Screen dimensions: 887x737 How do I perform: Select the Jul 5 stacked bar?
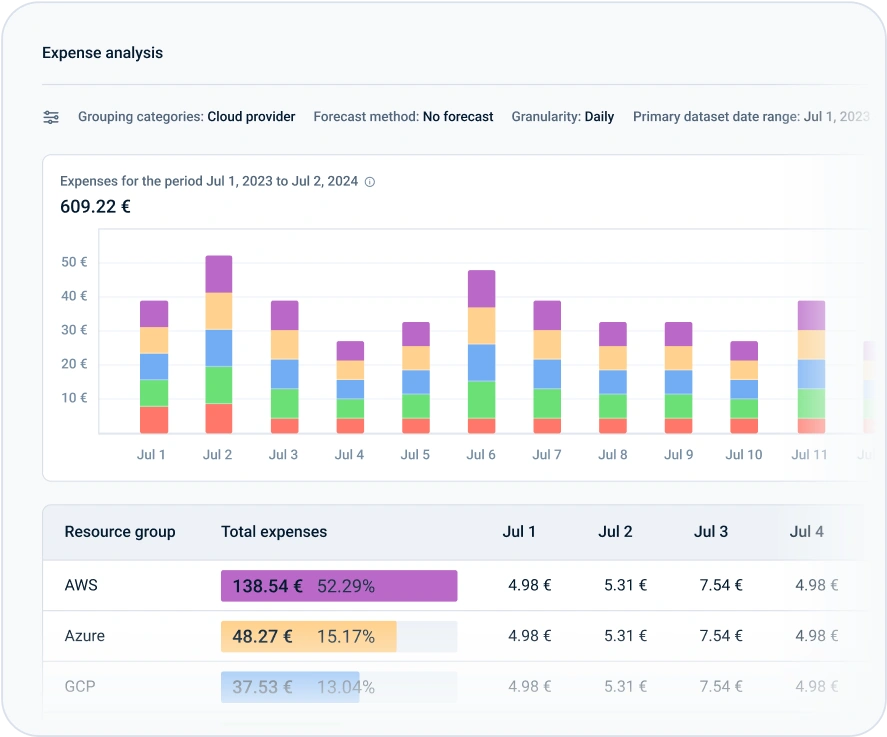point(416,378)
